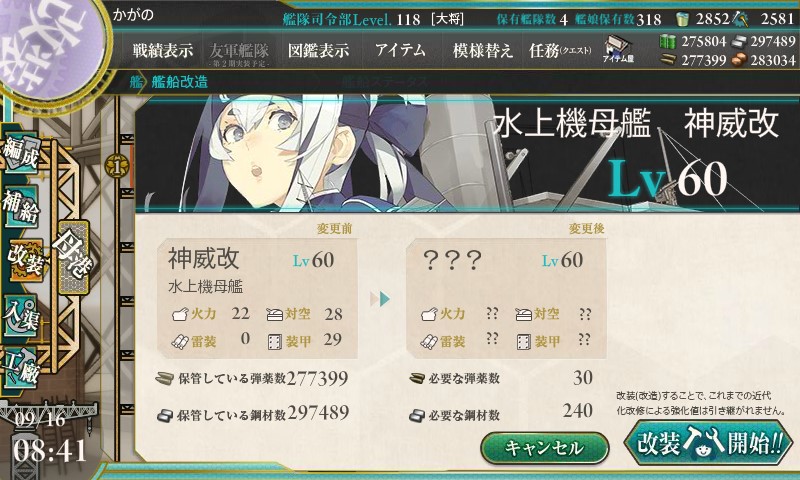Click the ??? after-remodel stats card
Viewport: 800px width, 480px height.
[506, 298]
